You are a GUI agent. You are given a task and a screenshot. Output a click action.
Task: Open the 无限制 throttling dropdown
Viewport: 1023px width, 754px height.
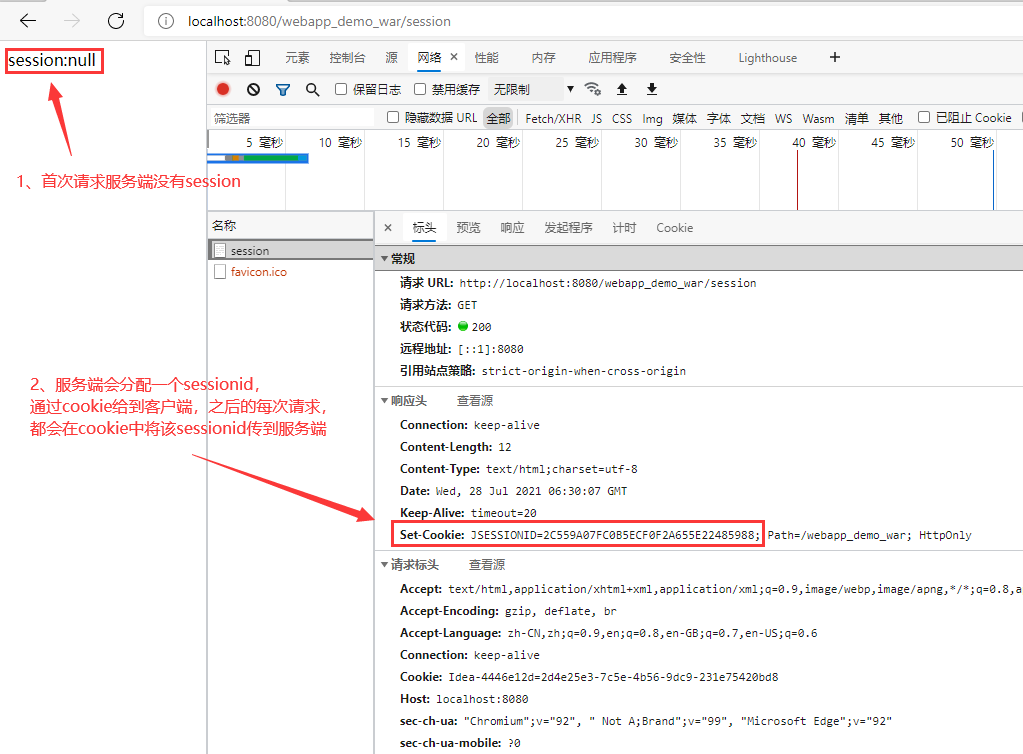tap(533, 89)
